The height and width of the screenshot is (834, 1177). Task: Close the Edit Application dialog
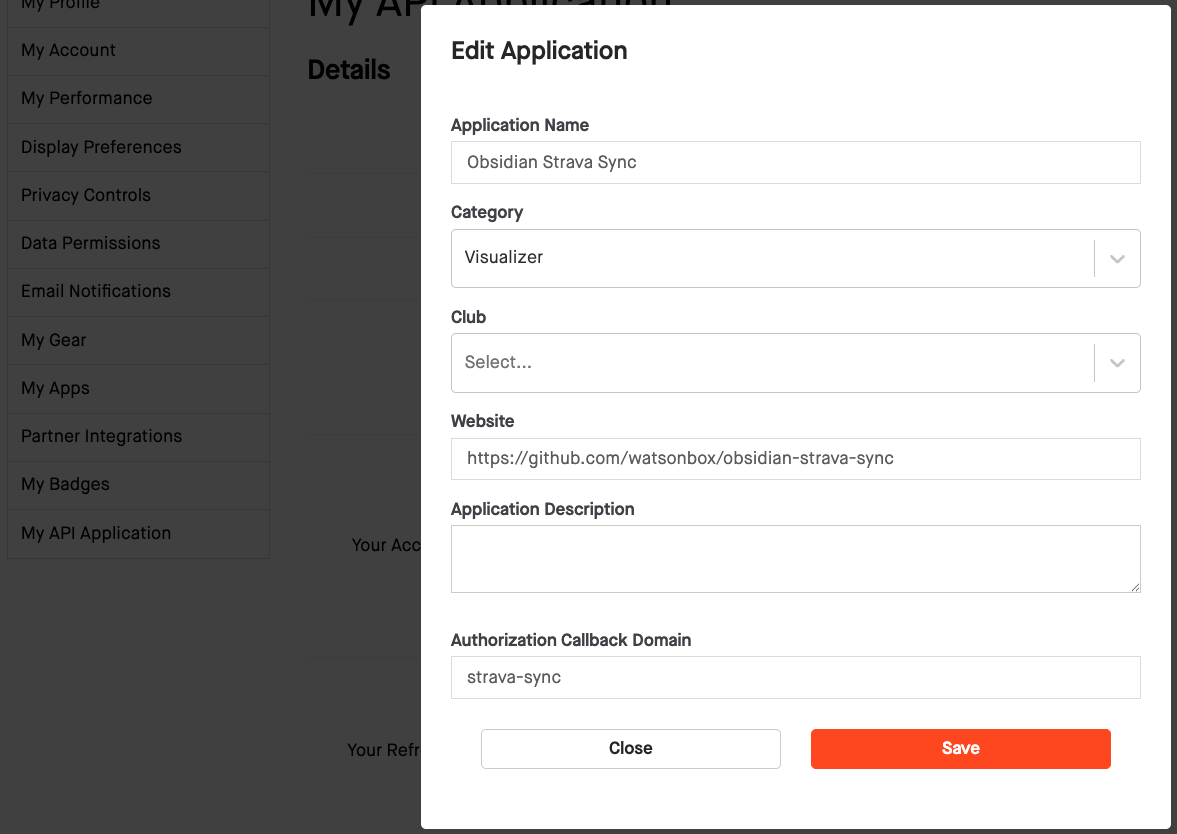tap(631, 748)
